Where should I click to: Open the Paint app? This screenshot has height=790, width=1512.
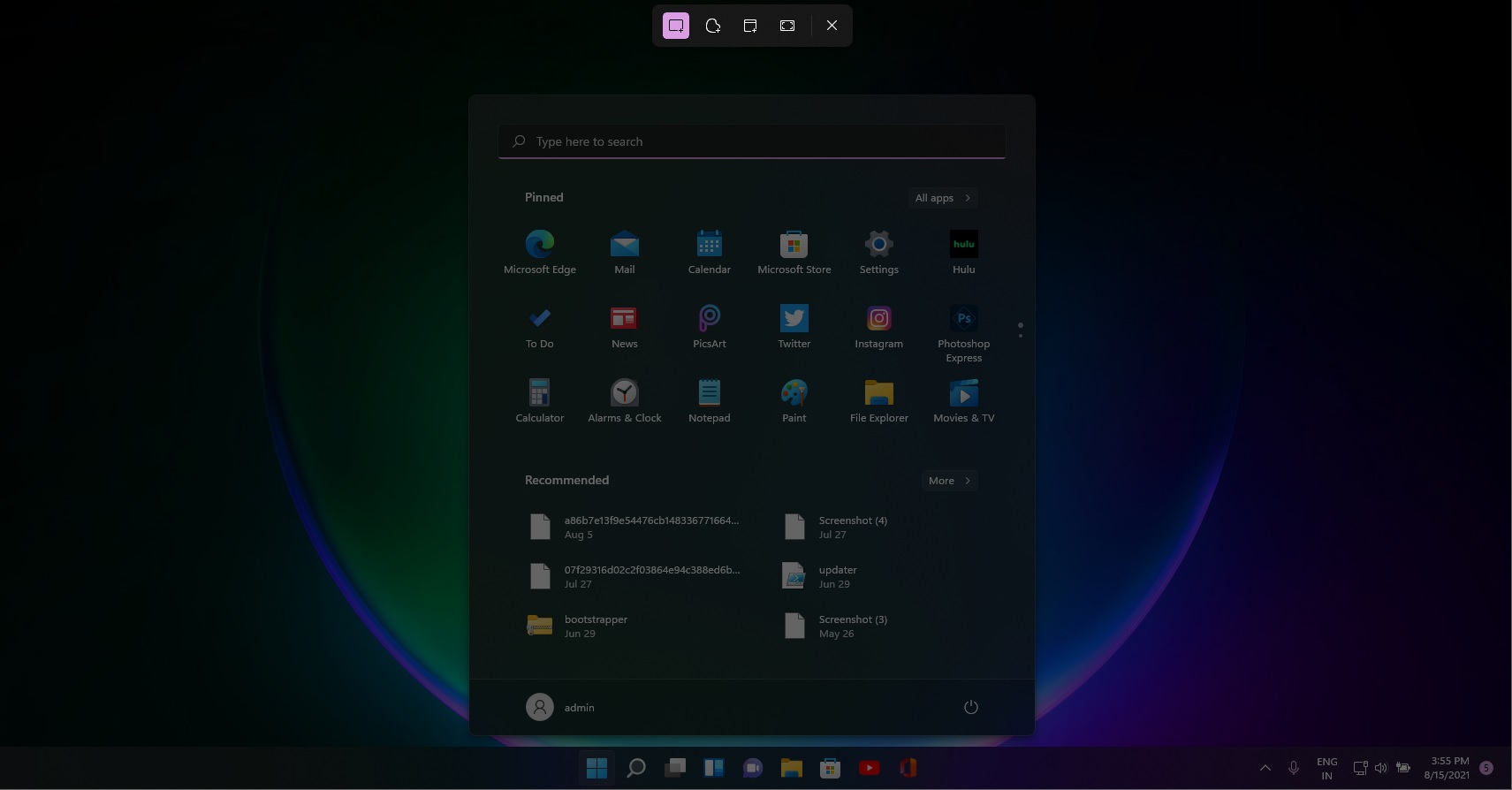794,401
